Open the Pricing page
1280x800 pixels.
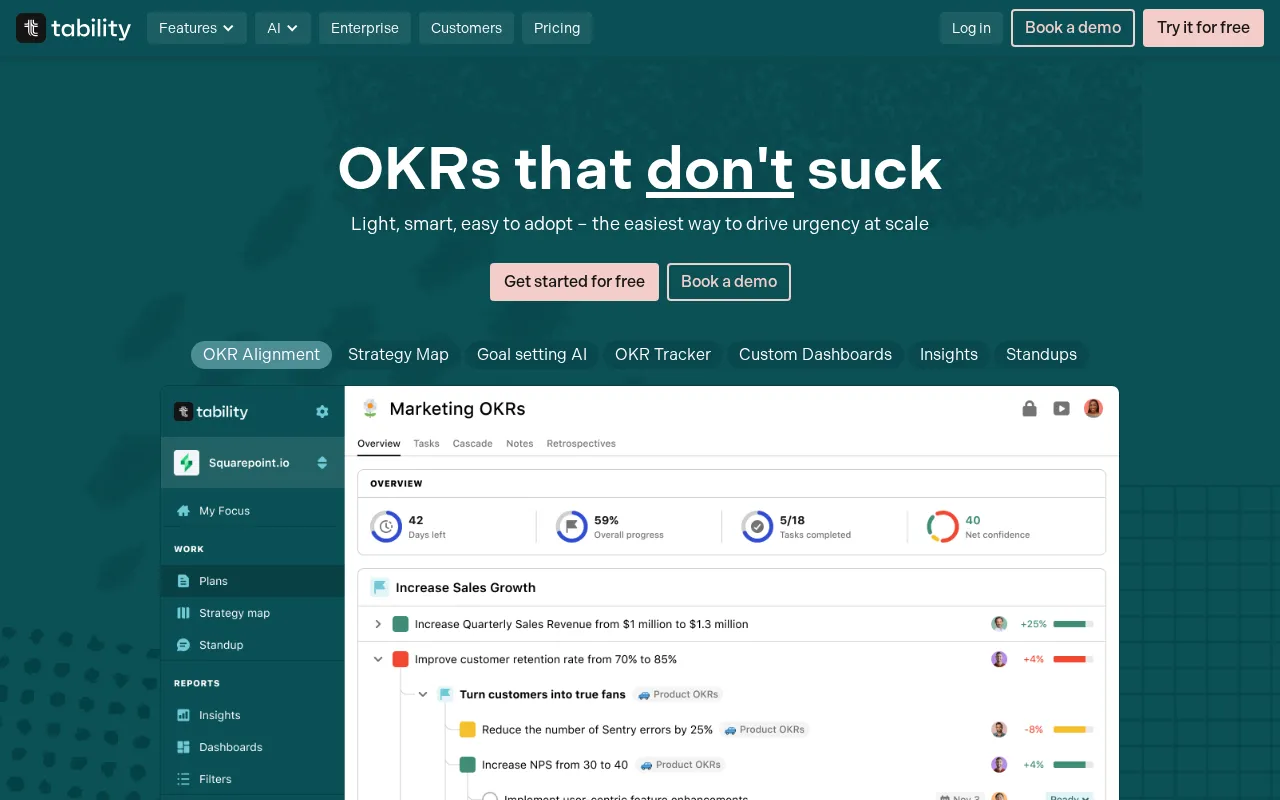point(557,28)
